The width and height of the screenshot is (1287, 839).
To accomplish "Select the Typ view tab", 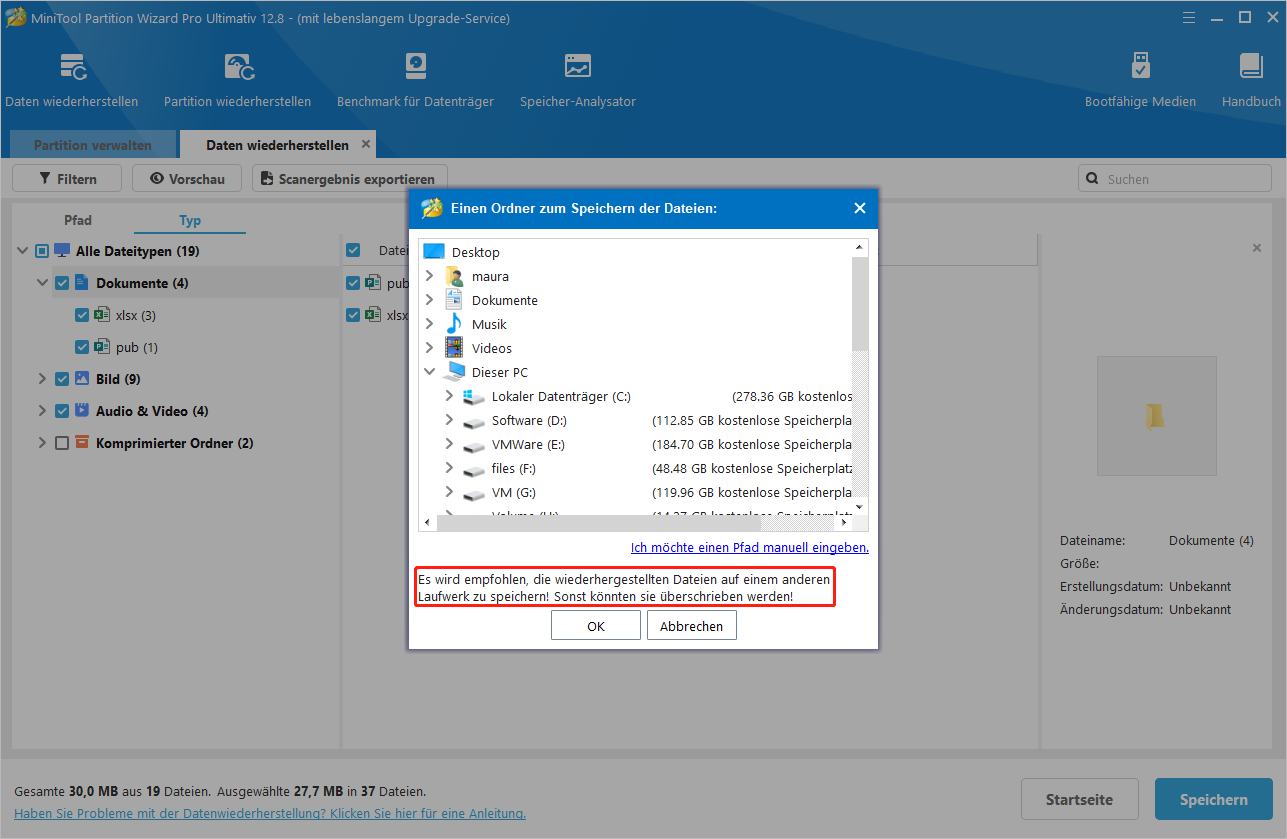I will 190,220.
